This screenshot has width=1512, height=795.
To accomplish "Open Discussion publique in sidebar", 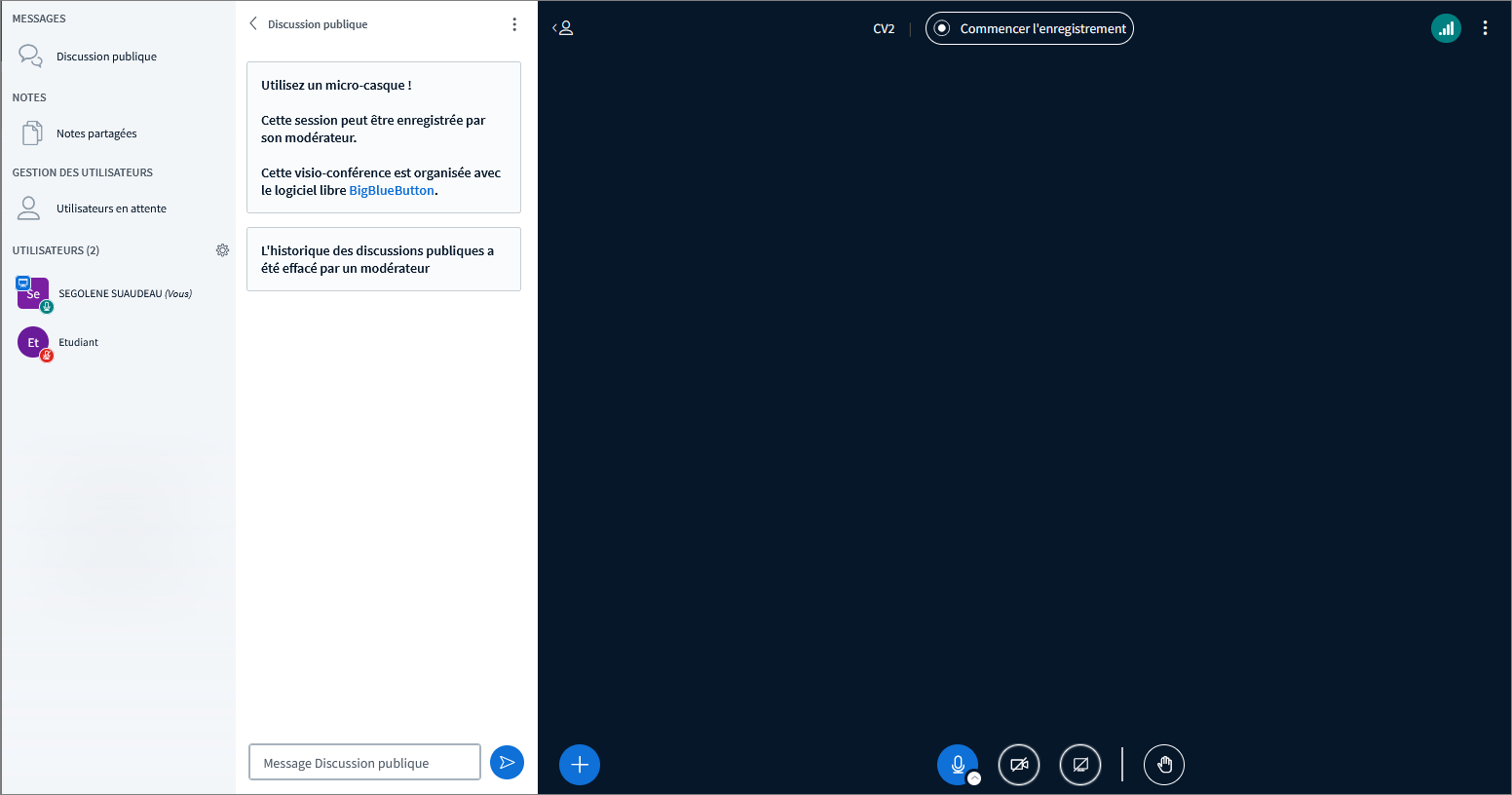I will click(106, 57).
